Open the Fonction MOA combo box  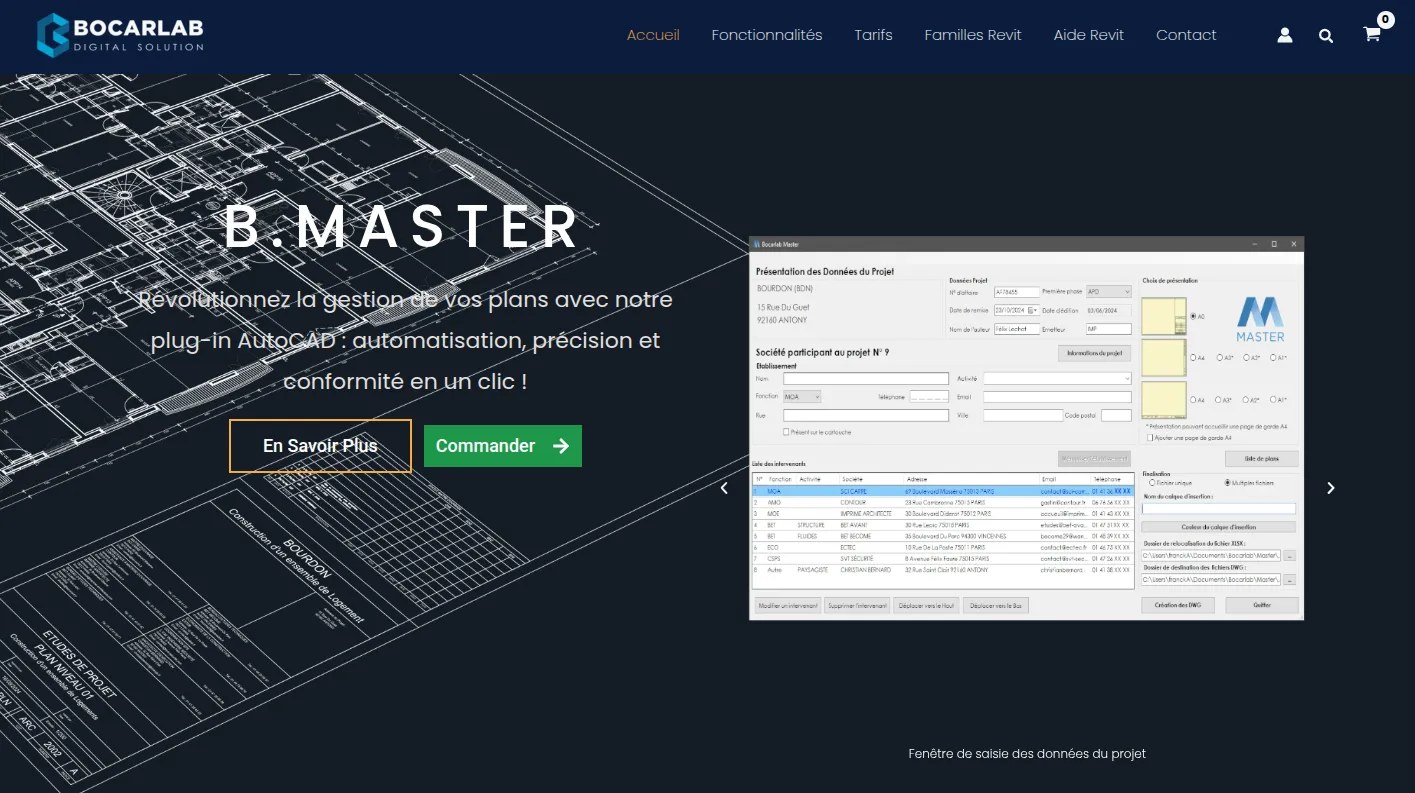802,397
